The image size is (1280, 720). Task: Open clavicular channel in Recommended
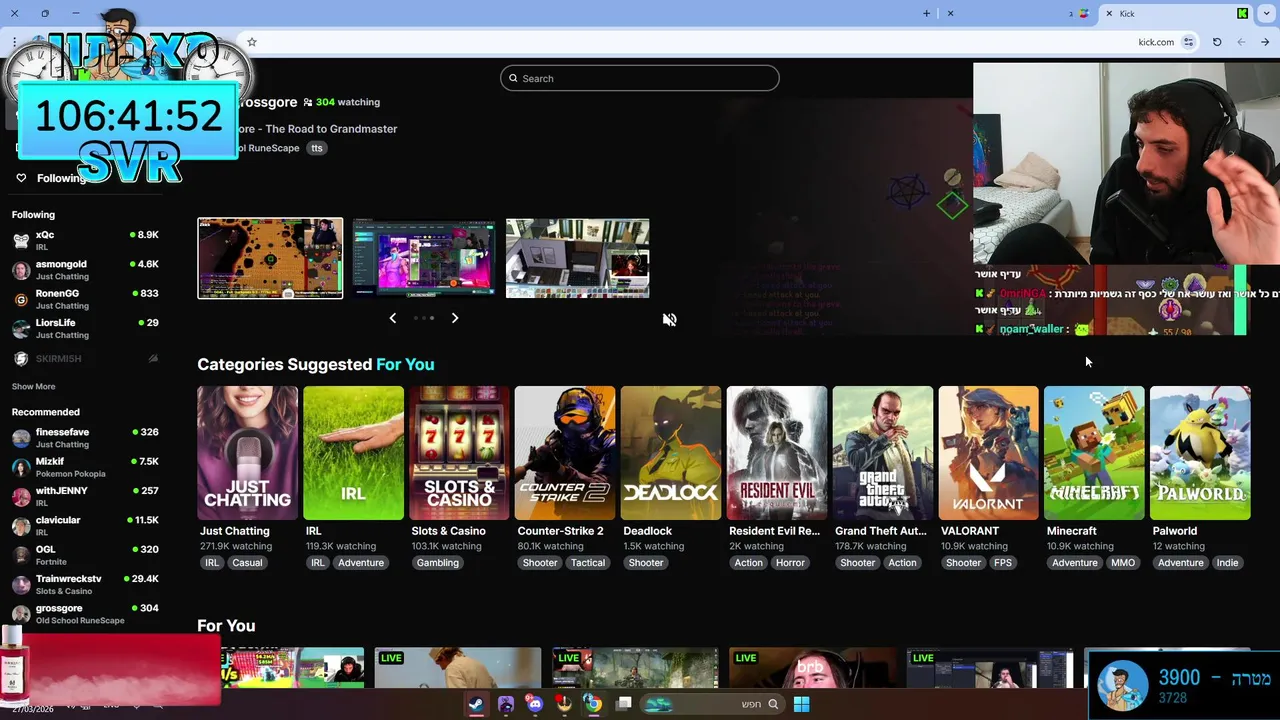85,526
